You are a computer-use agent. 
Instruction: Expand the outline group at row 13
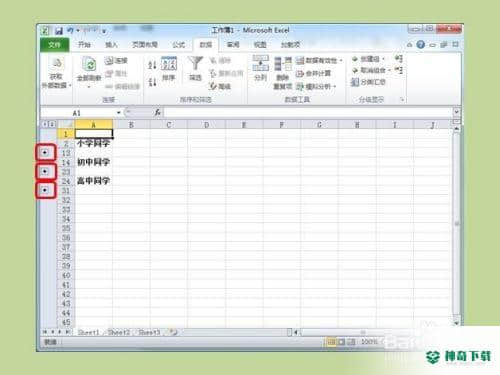[45, 152]
